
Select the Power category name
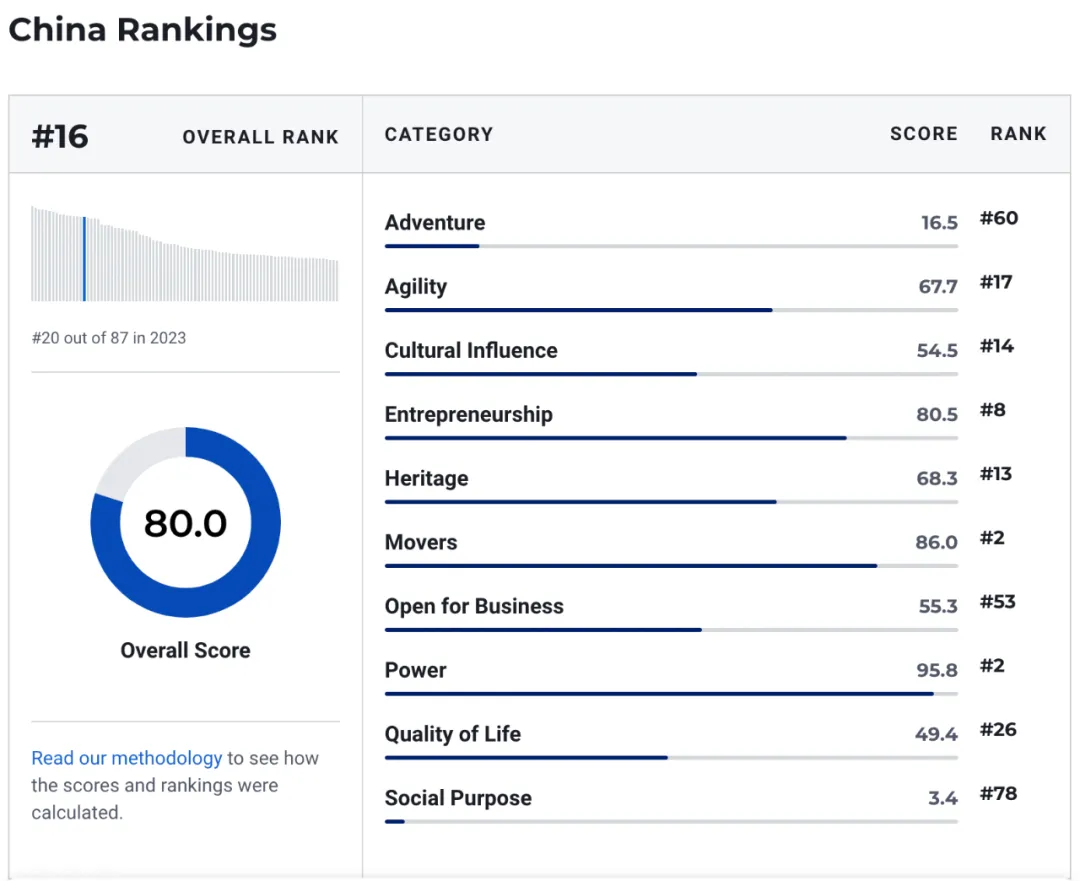click(x=415, y=671)
